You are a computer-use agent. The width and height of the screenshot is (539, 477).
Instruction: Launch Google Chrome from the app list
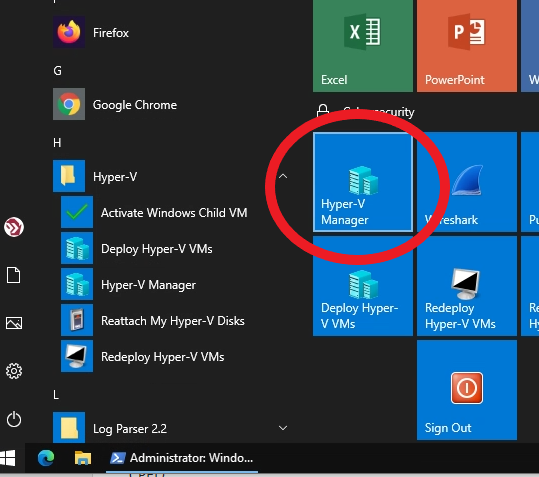coord(172,104)
